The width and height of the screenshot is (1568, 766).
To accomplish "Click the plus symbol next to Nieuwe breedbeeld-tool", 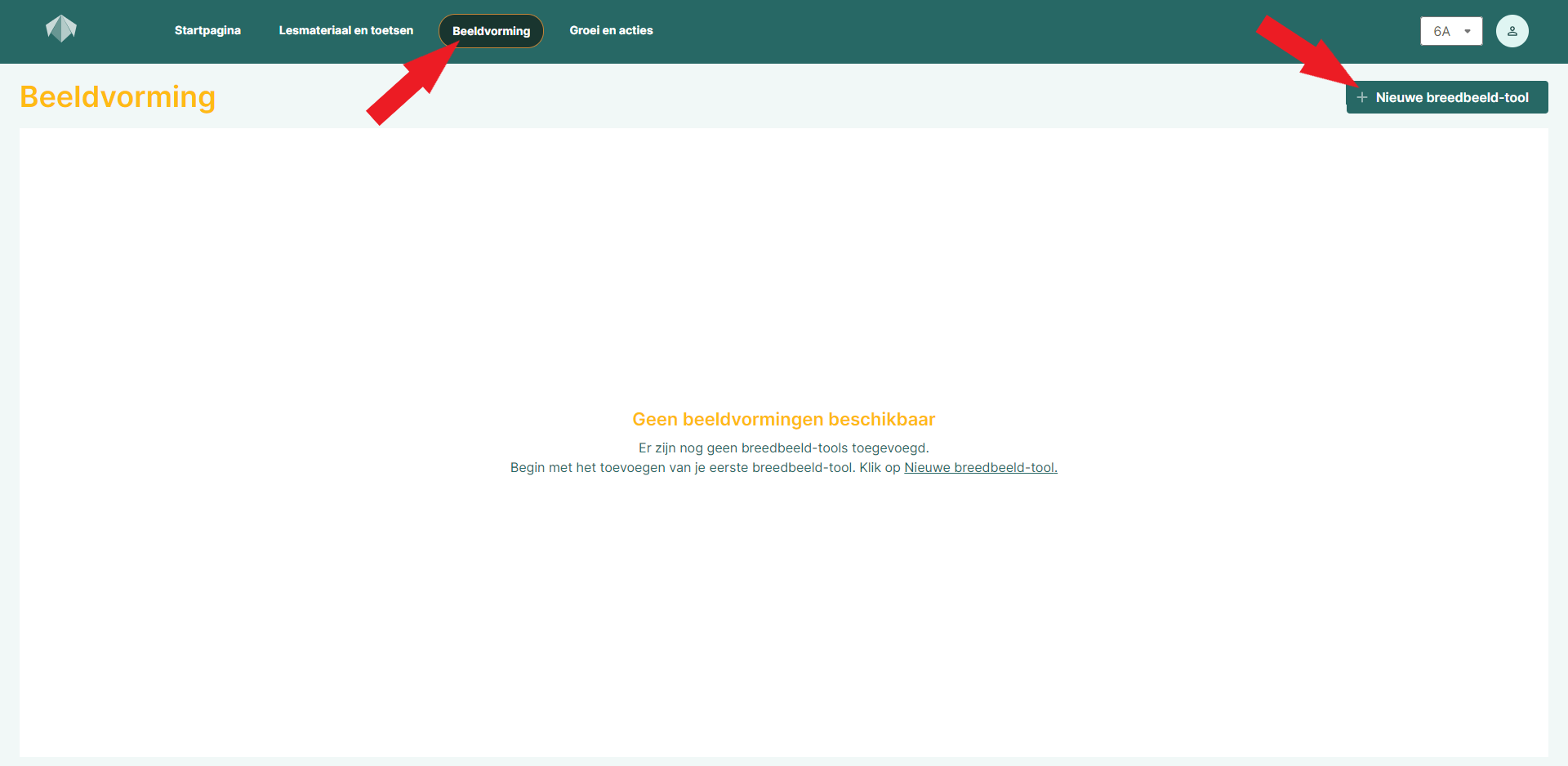I will (1362, 97).
